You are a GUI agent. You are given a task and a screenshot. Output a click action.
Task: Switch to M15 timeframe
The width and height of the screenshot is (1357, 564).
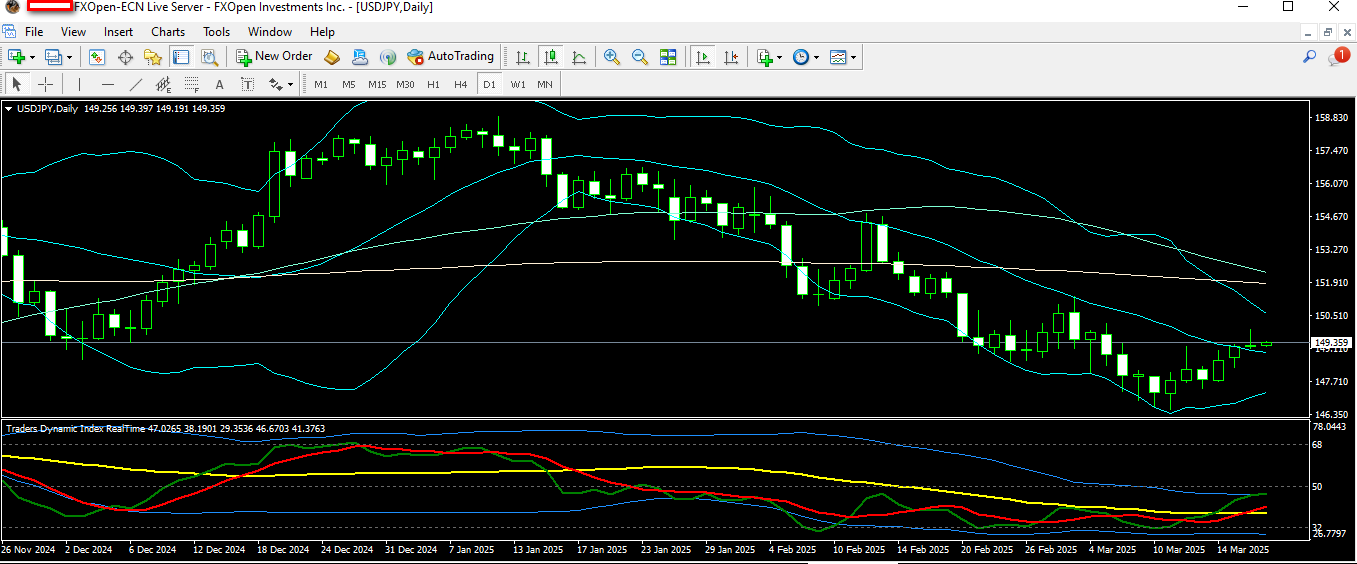tap(377, 84)
